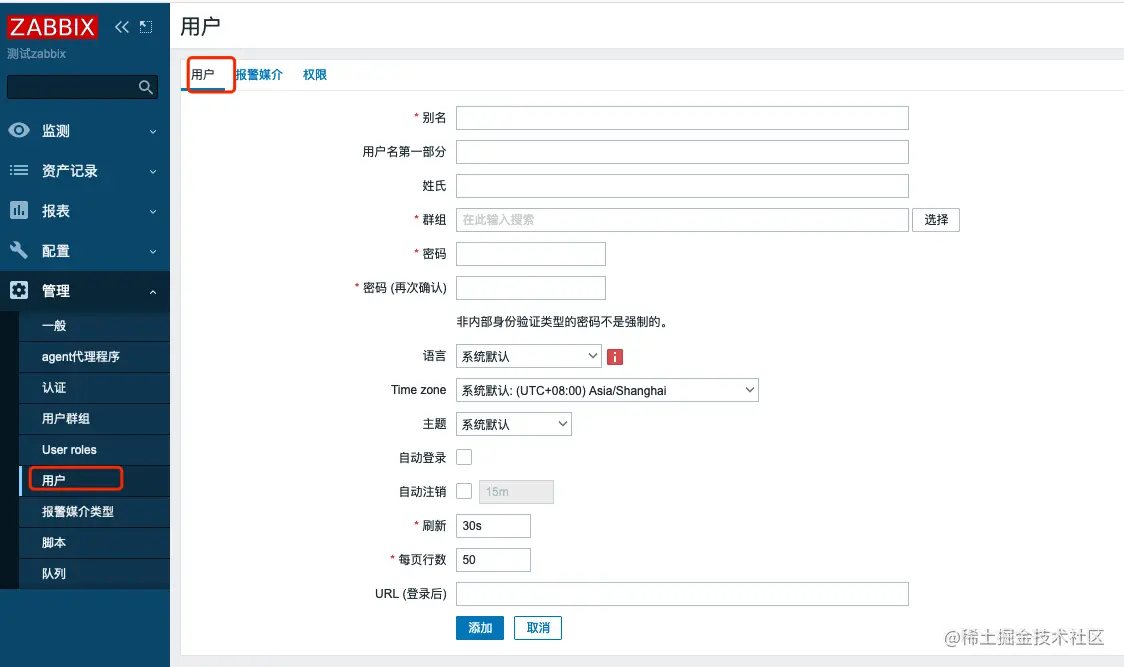Click the chart icon for 报表
1124x667 pixels.
[x=19, y=210]
